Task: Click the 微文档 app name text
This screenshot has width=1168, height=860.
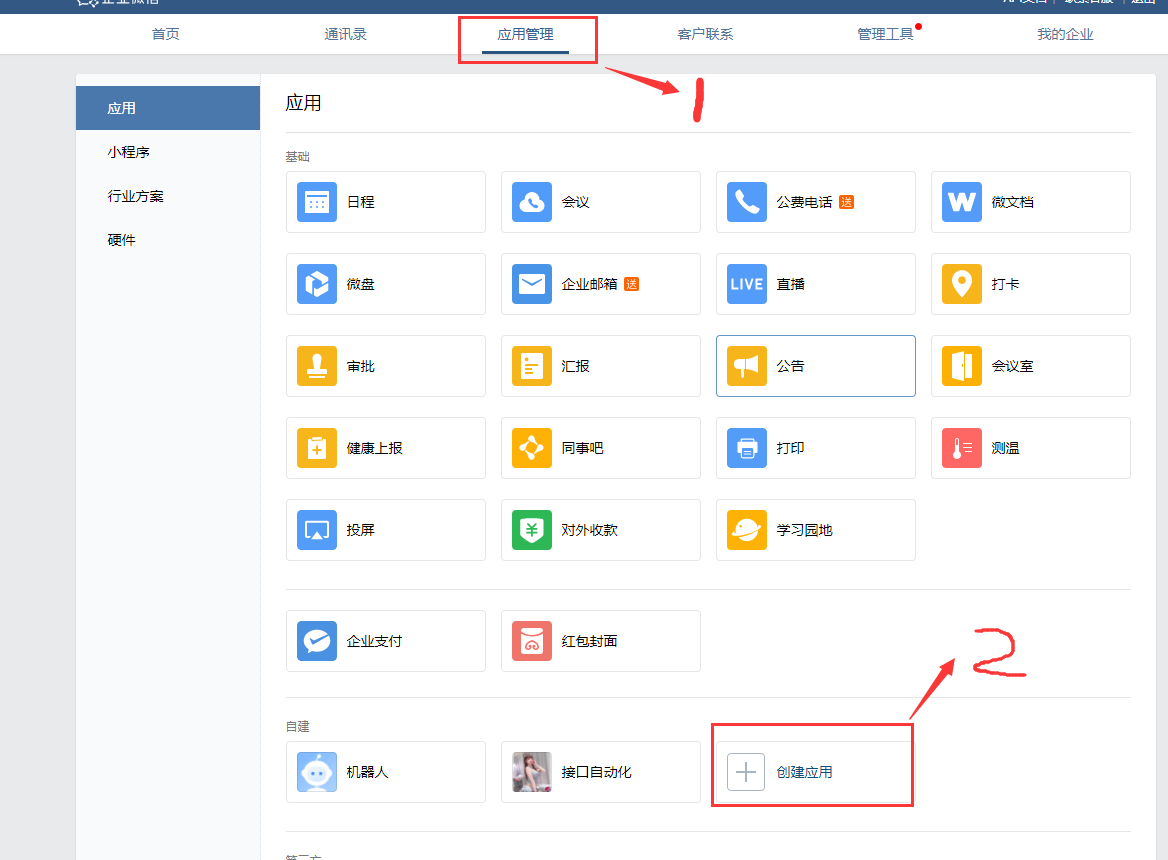Action: 1012,202
